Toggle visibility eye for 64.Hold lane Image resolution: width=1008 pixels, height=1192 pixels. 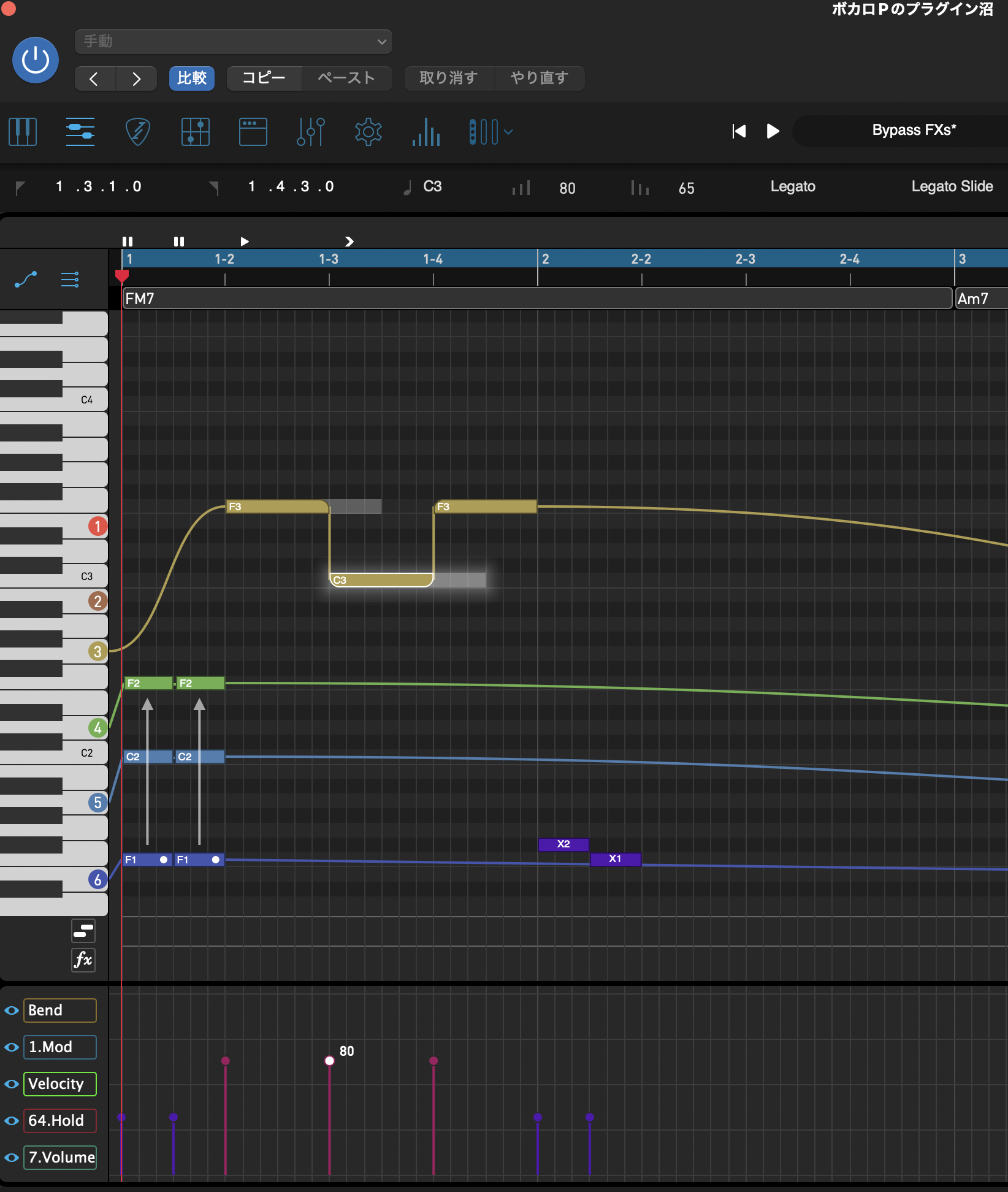coord(12,1121)
